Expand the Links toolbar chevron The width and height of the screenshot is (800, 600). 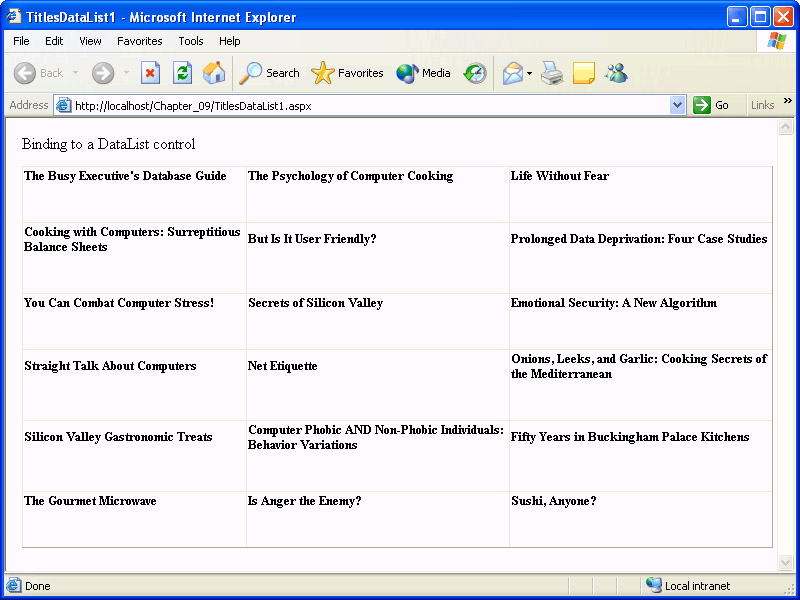pyautogui.click(x=787, y=101)
